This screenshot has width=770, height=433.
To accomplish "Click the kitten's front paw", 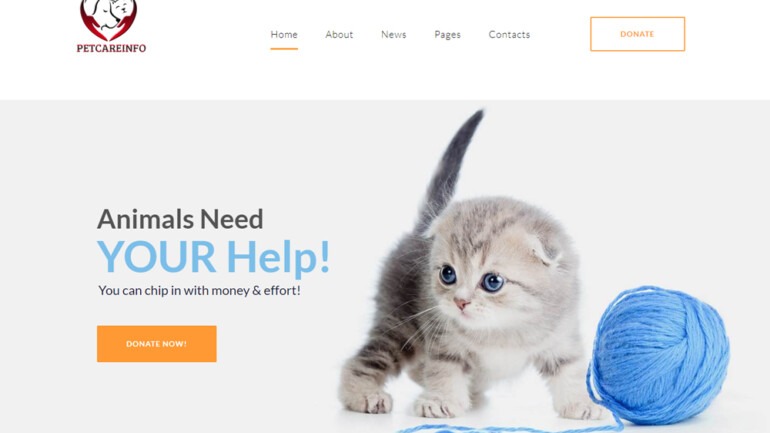I will click(437, 406).
